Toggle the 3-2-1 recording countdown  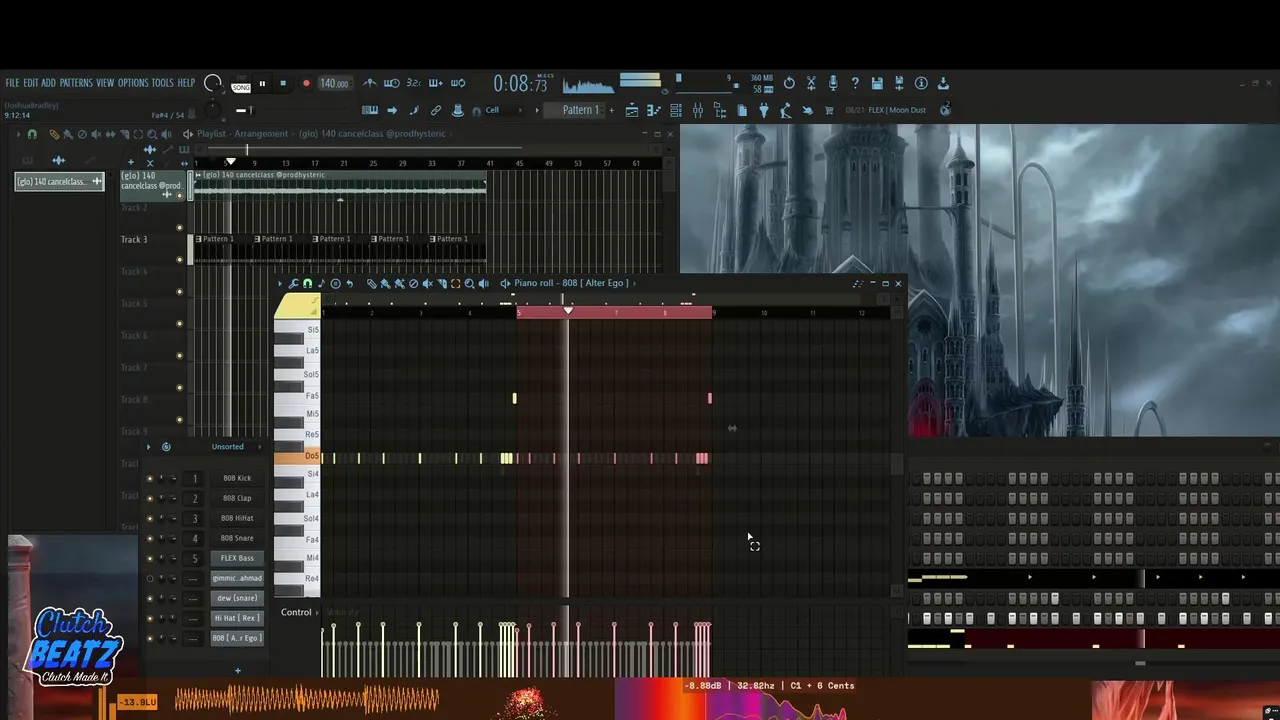[414, 83]
